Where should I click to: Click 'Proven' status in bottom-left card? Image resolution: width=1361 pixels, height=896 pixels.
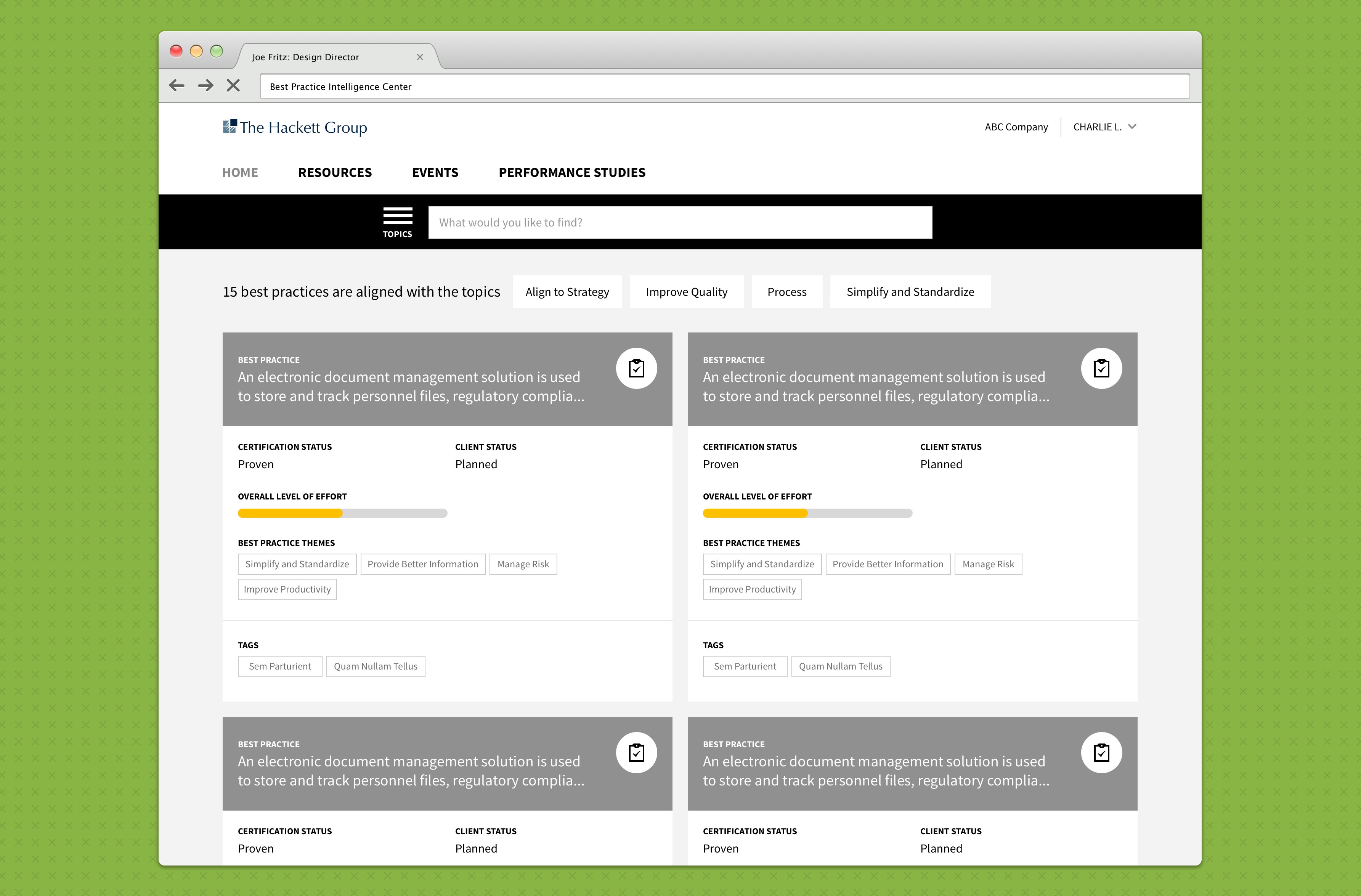(255, 849)
